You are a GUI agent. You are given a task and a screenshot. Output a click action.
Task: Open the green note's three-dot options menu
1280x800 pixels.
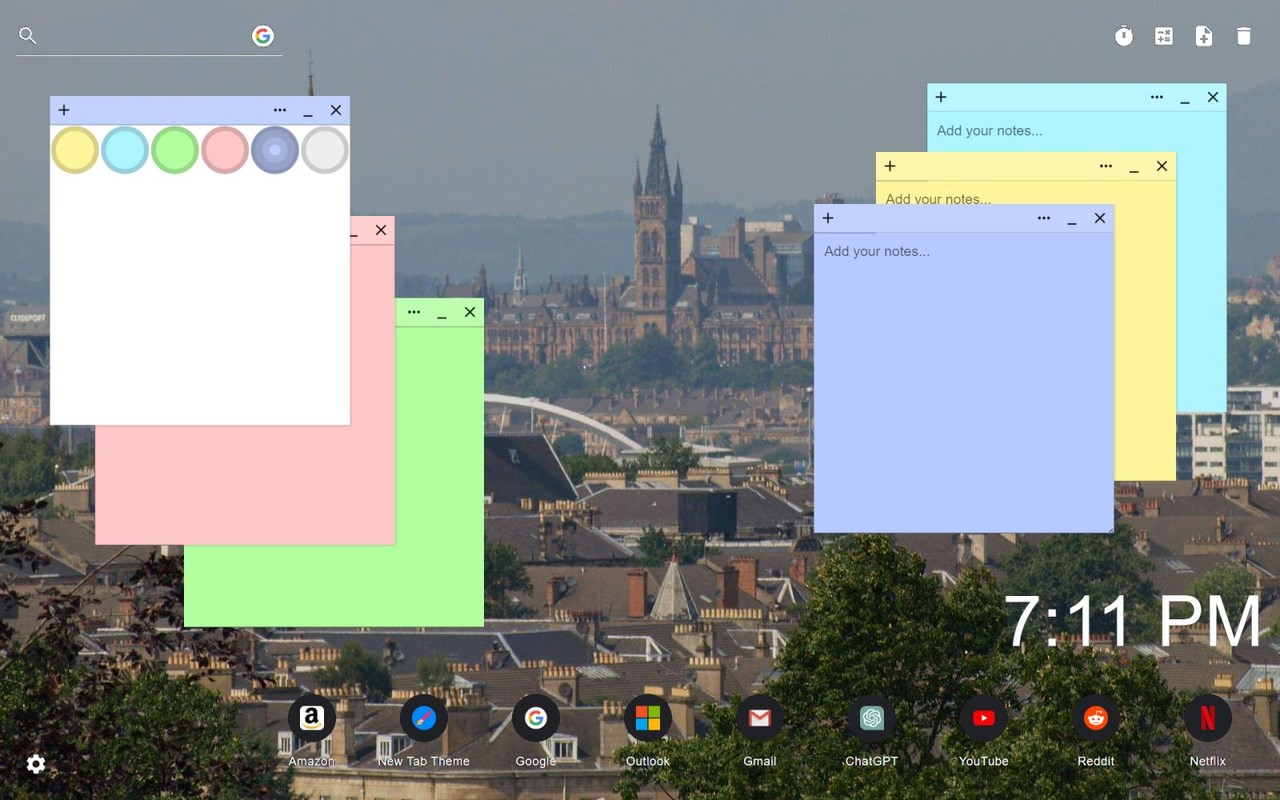[x=414, y=312]
